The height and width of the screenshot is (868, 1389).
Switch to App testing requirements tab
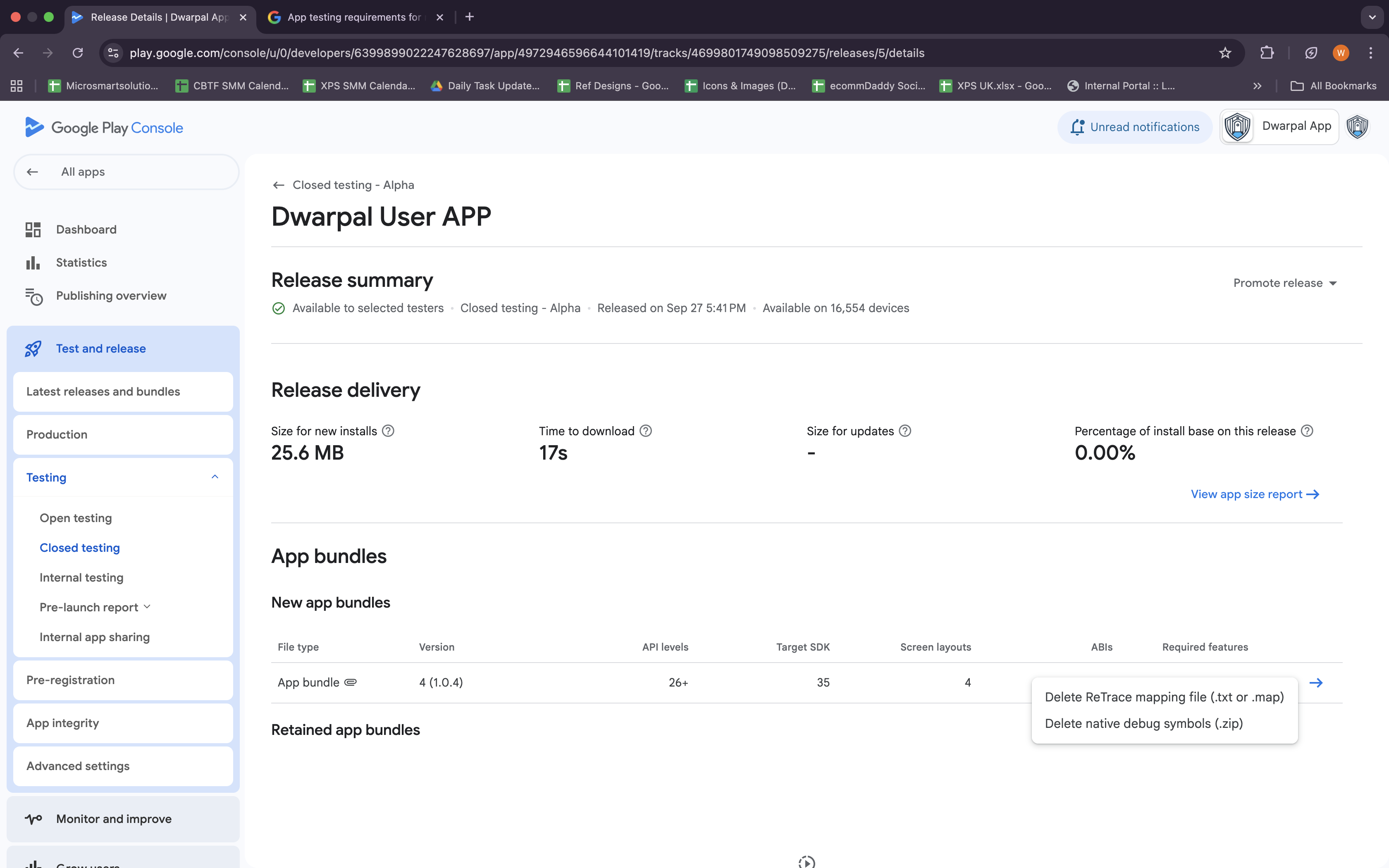point(353,17)
